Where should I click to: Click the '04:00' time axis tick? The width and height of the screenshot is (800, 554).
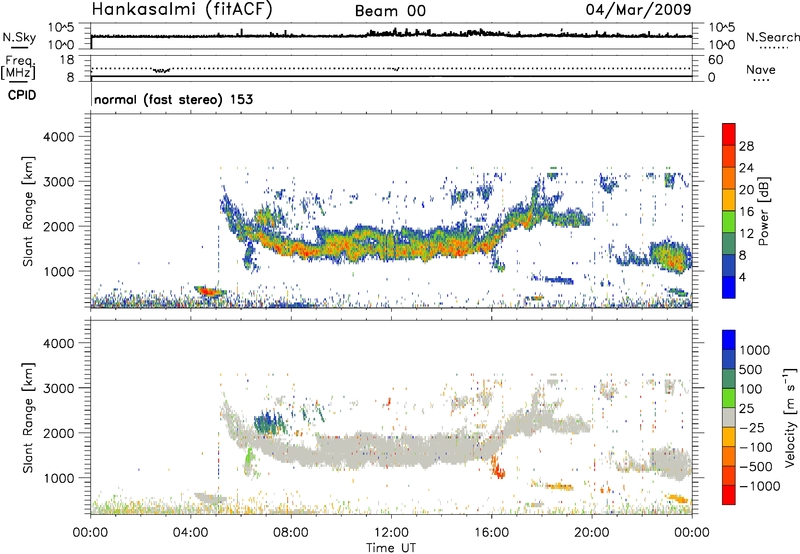pyautogui.click(x=190, y=533)
